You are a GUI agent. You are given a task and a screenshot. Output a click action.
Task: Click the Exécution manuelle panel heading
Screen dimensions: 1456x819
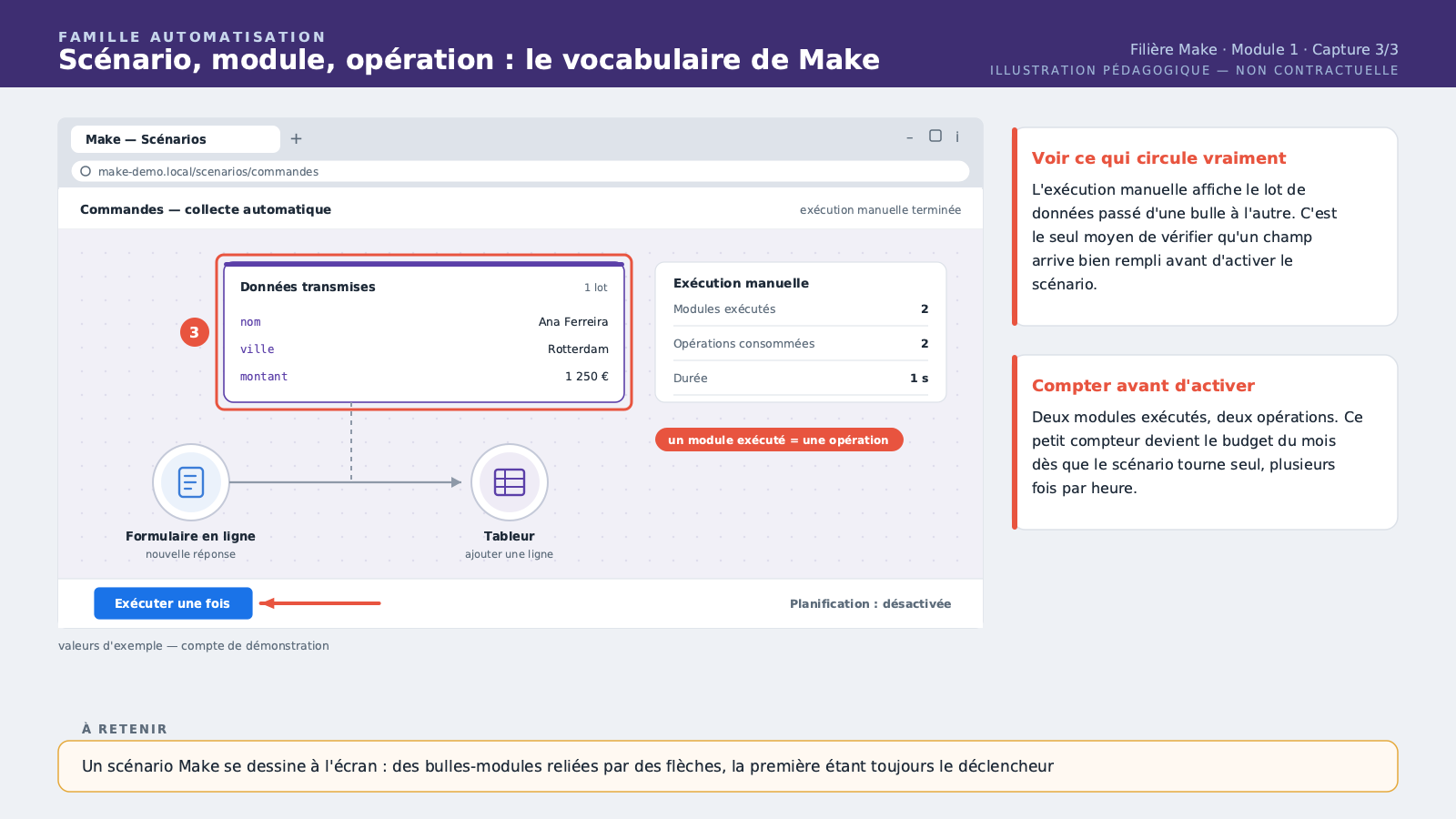point(741,283)
